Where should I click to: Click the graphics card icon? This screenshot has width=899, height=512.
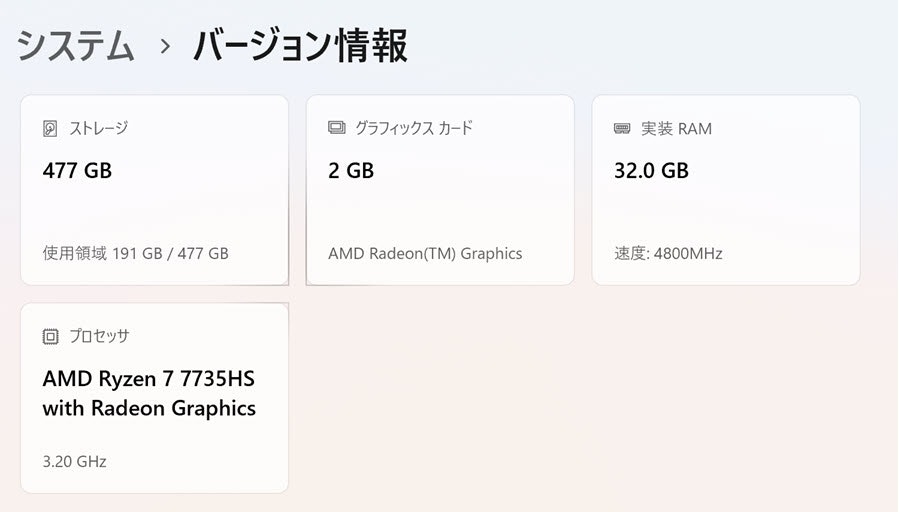coord(336,128)
